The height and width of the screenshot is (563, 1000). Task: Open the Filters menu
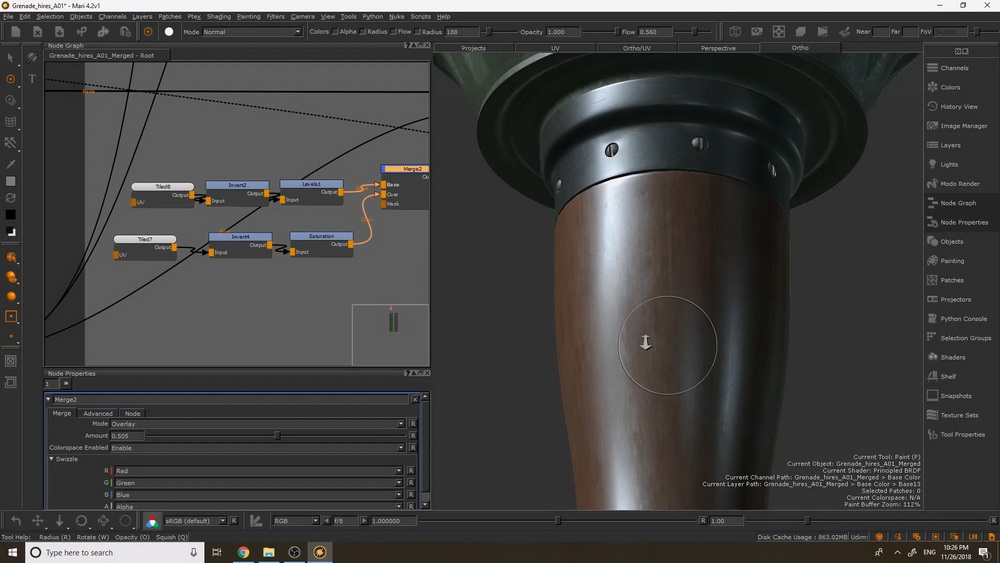coord(276,17)
